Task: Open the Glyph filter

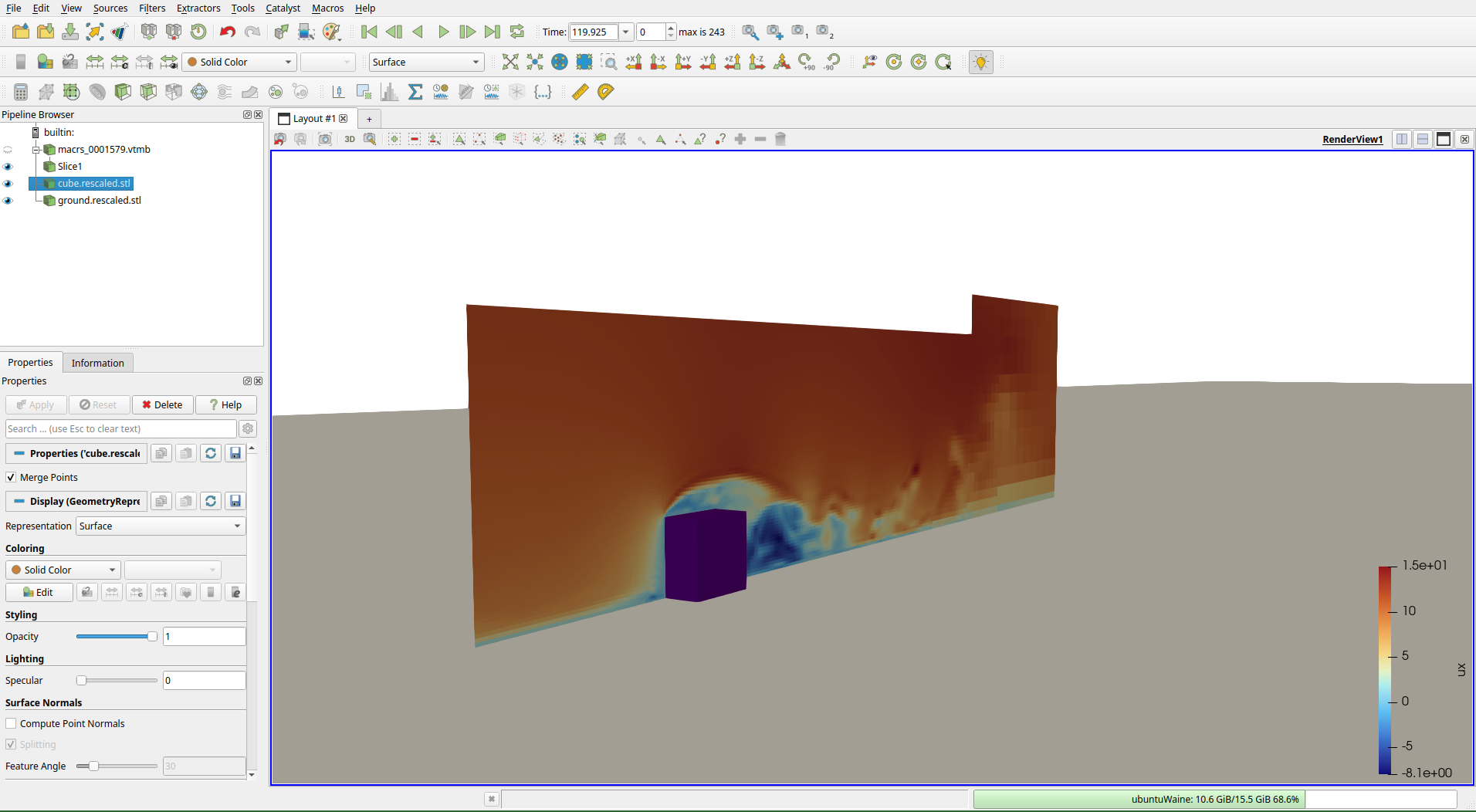Action: coord(199,91)
